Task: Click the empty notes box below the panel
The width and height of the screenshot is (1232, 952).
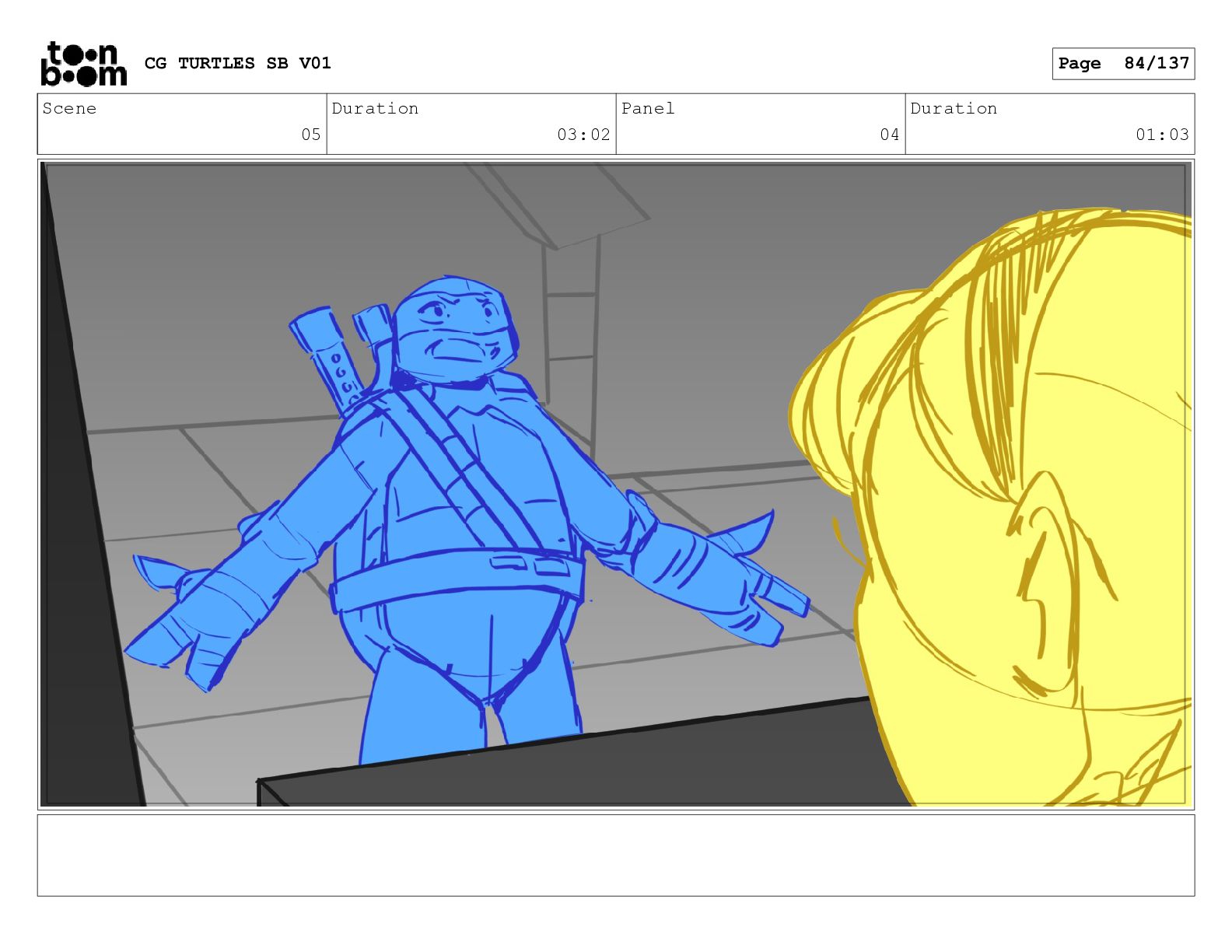Action: pyautogui.click(x=616, y=855)
